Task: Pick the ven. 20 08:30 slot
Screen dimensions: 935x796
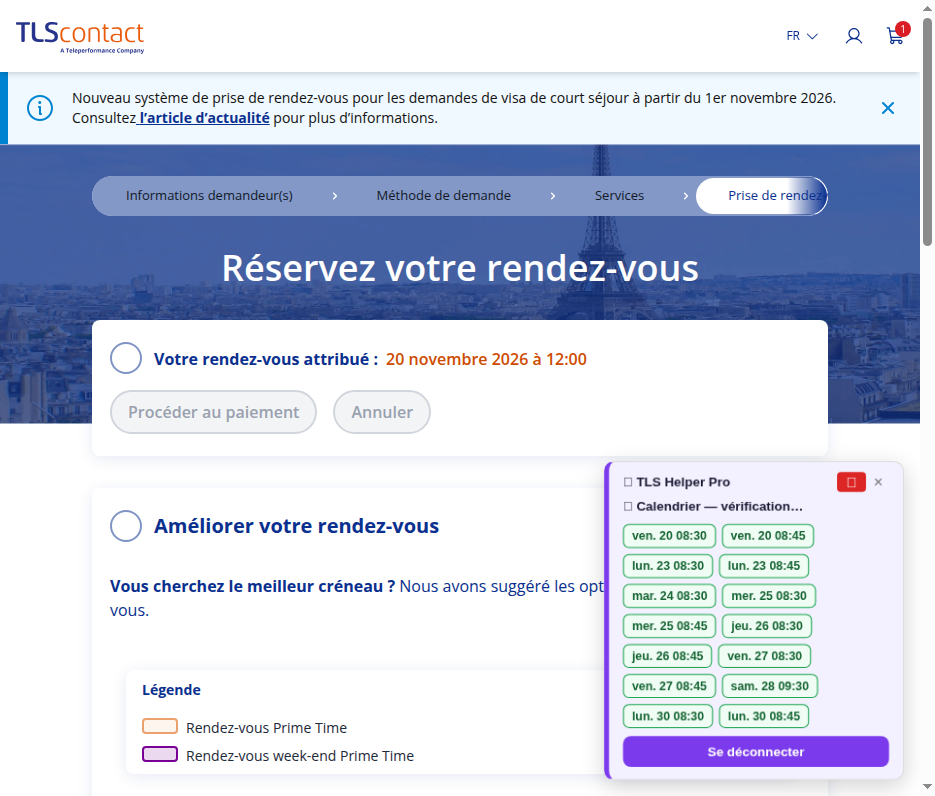Action: [x=669, y=535]
